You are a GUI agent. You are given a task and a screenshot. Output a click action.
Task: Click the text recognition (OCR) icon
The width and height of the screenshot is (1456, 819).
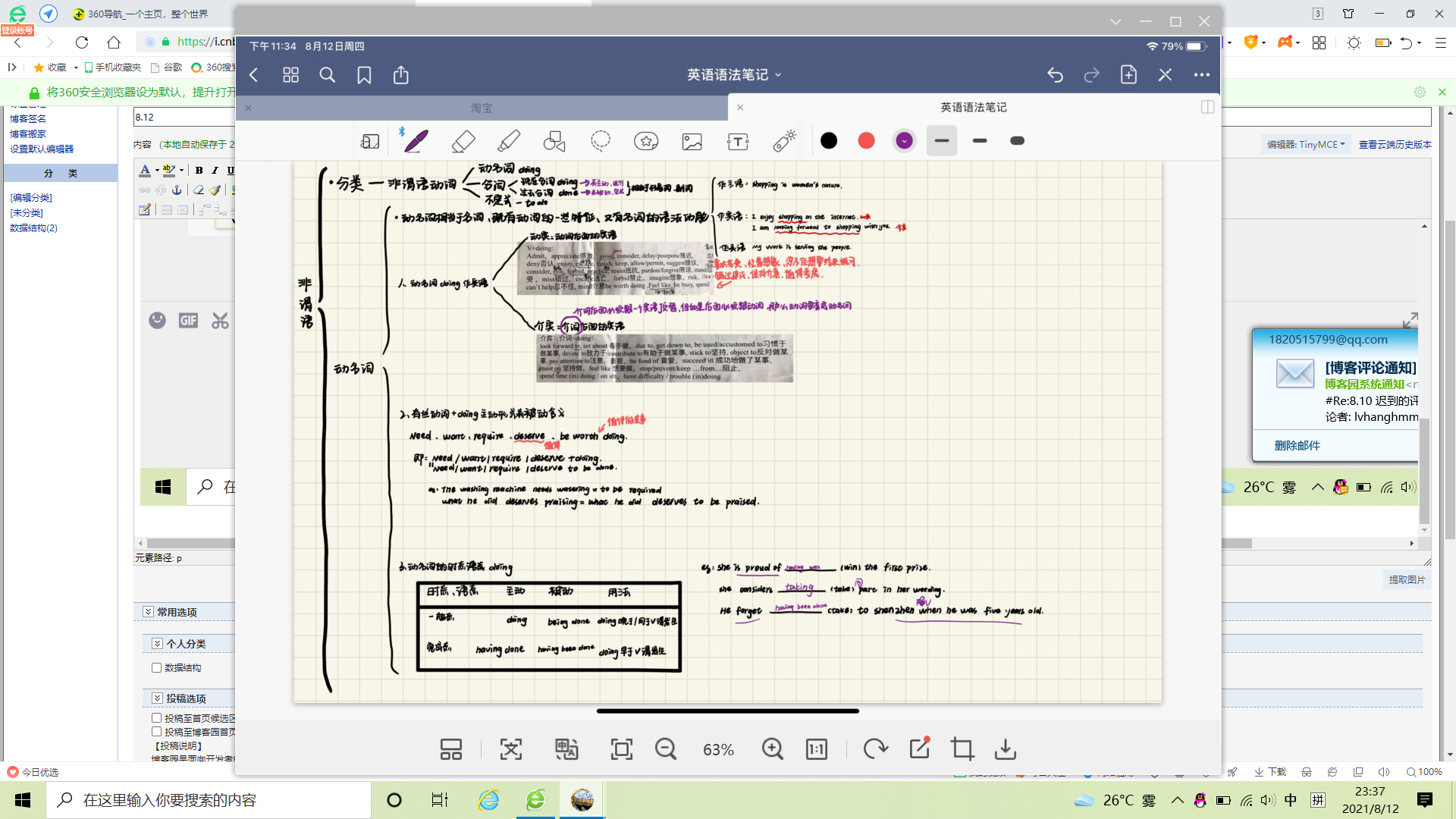[510, 749]
